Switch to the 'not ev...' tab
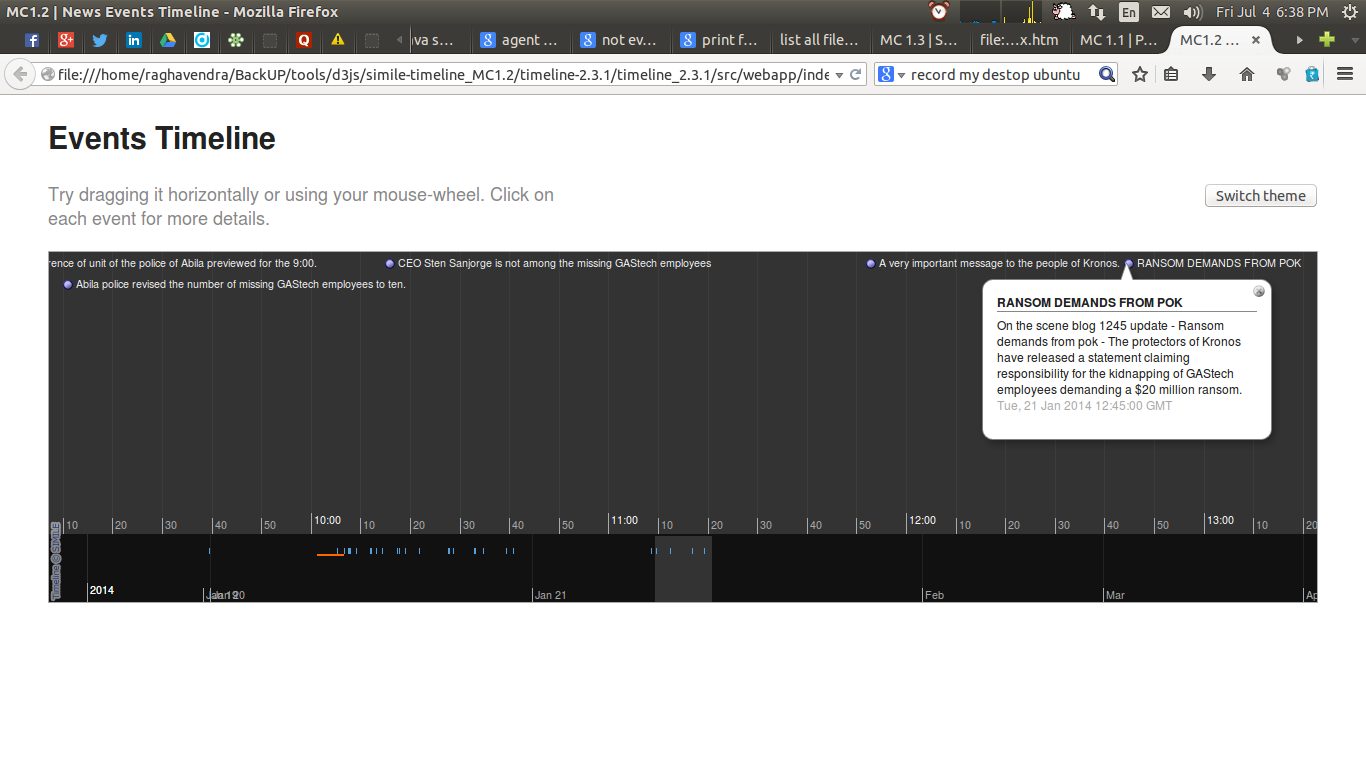 (619, 40)
